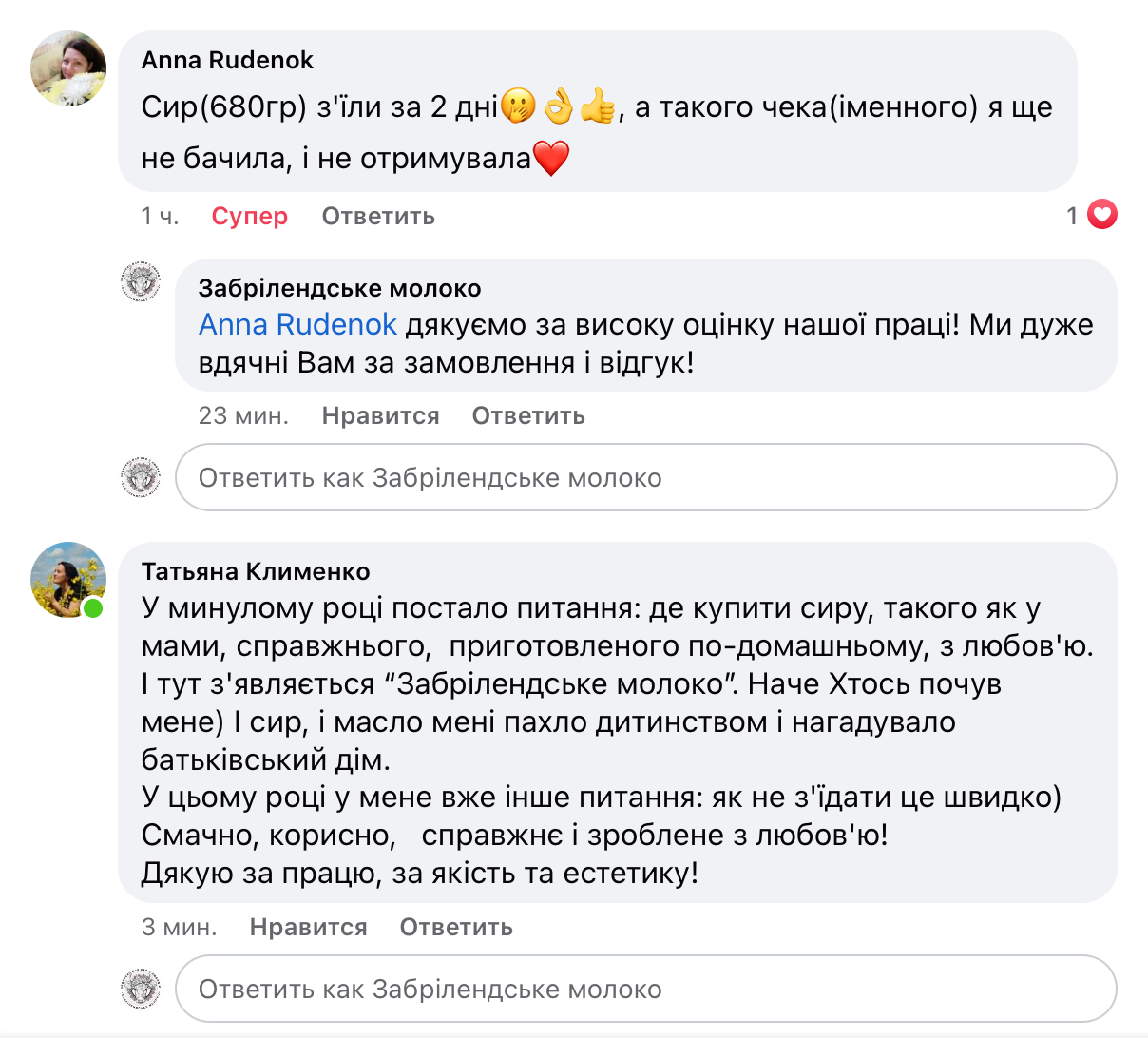
Task: Open Anna Rudenok's profile from comment author name
Action: [x=227, y=60]
